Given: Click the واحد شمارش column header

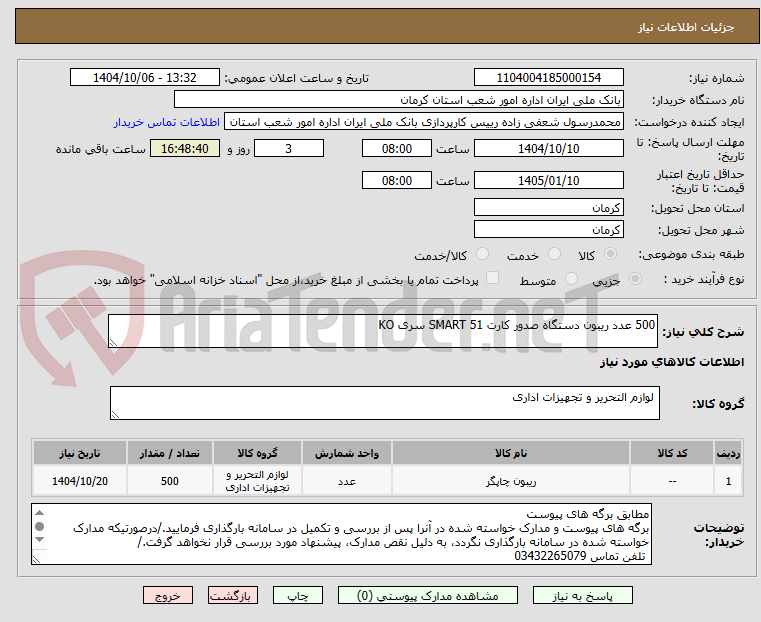Looking at the screenshot, I should point(347,453).
